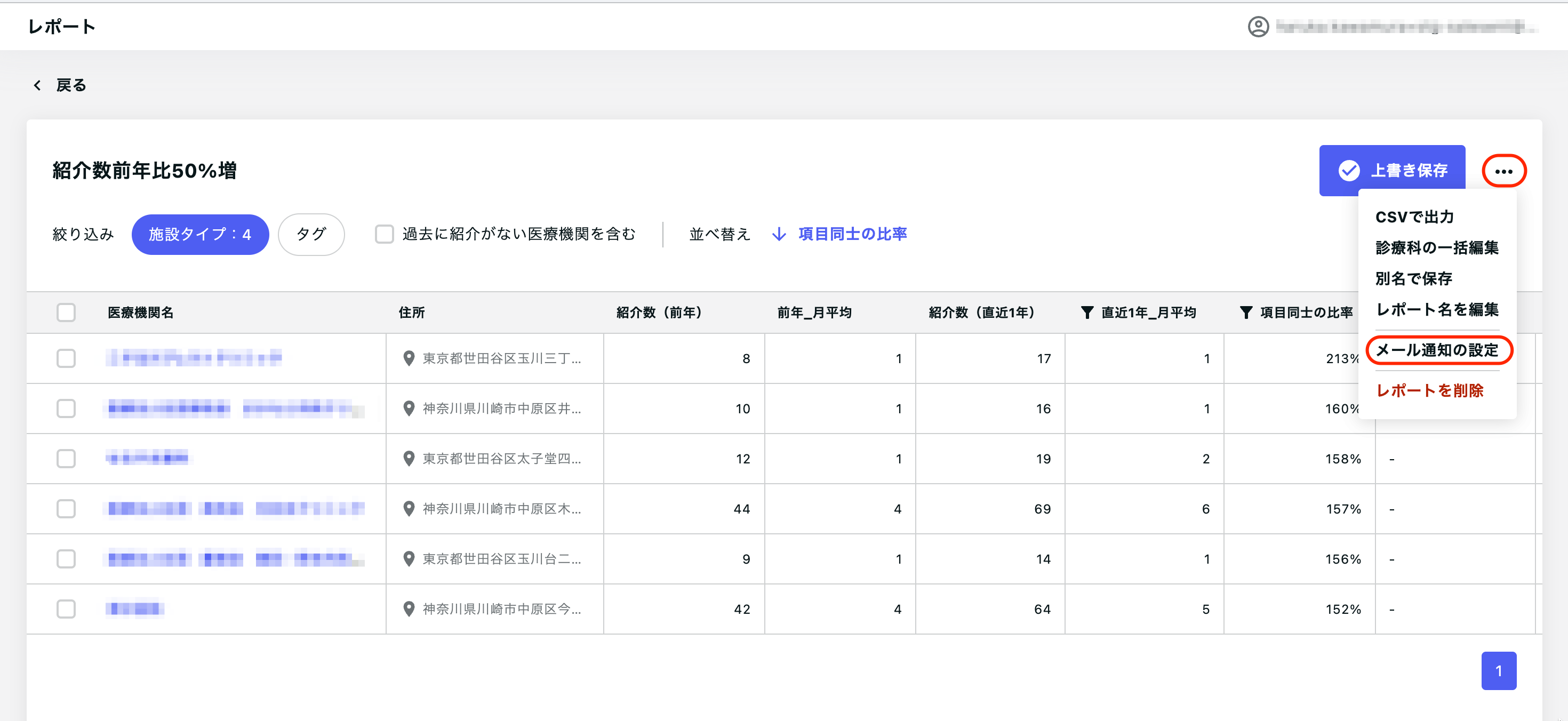The height and width of the screenshot is (721, 1568).
Task: Select 診療科の一括編集 menu item
Action: tap(1437, 247)
